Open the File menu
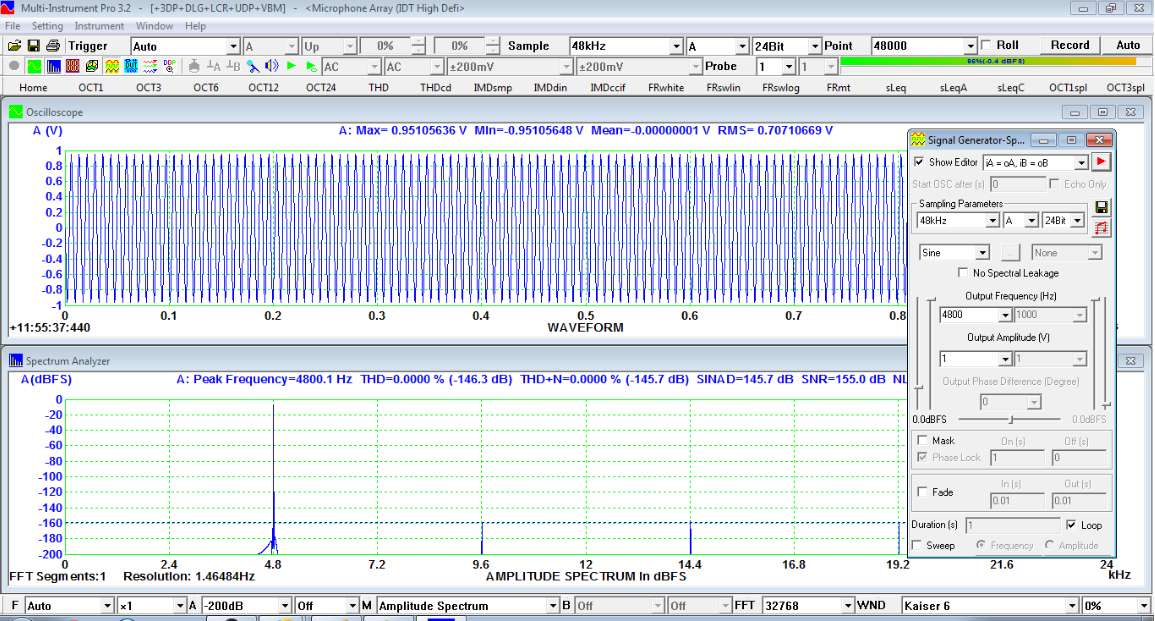 (x=13, y=26)
